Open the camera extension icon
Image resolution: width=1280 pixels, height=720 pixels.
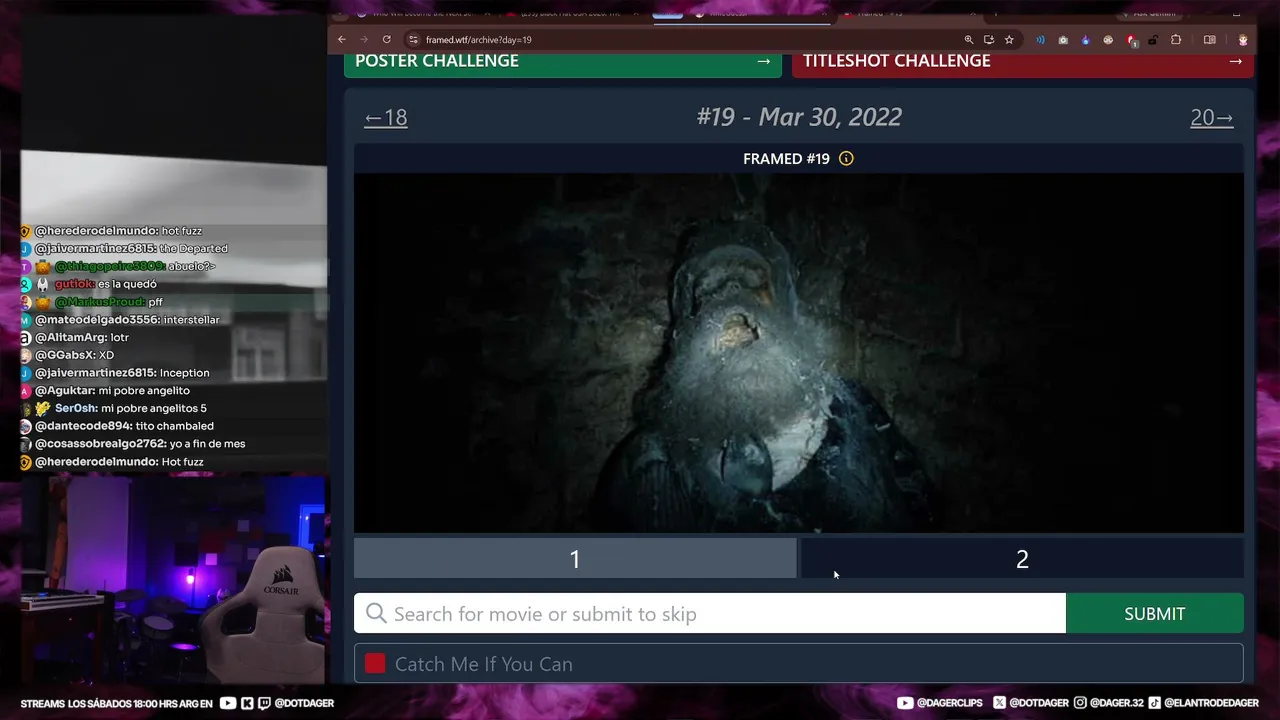point(1063,40)
